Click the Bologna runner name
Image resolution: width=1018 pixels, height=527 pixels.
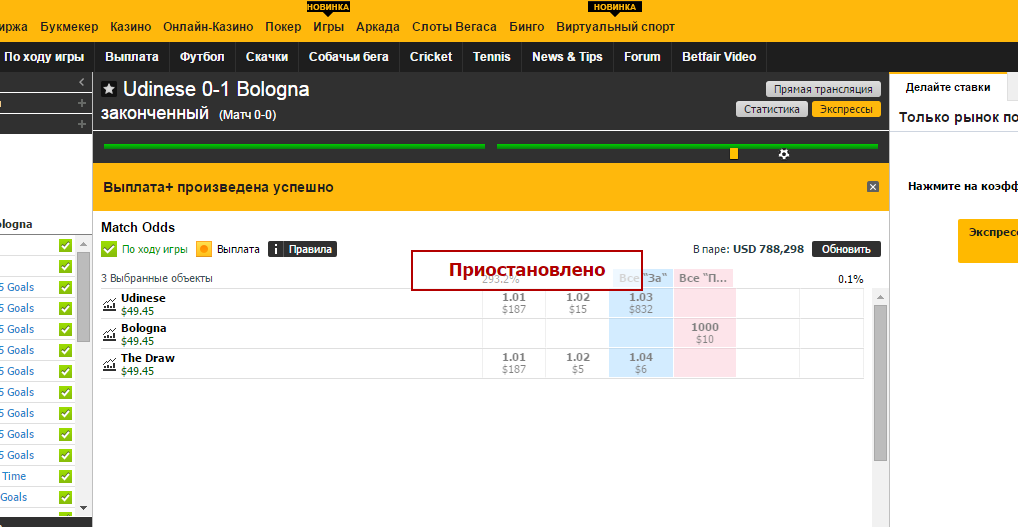point(143,328)
